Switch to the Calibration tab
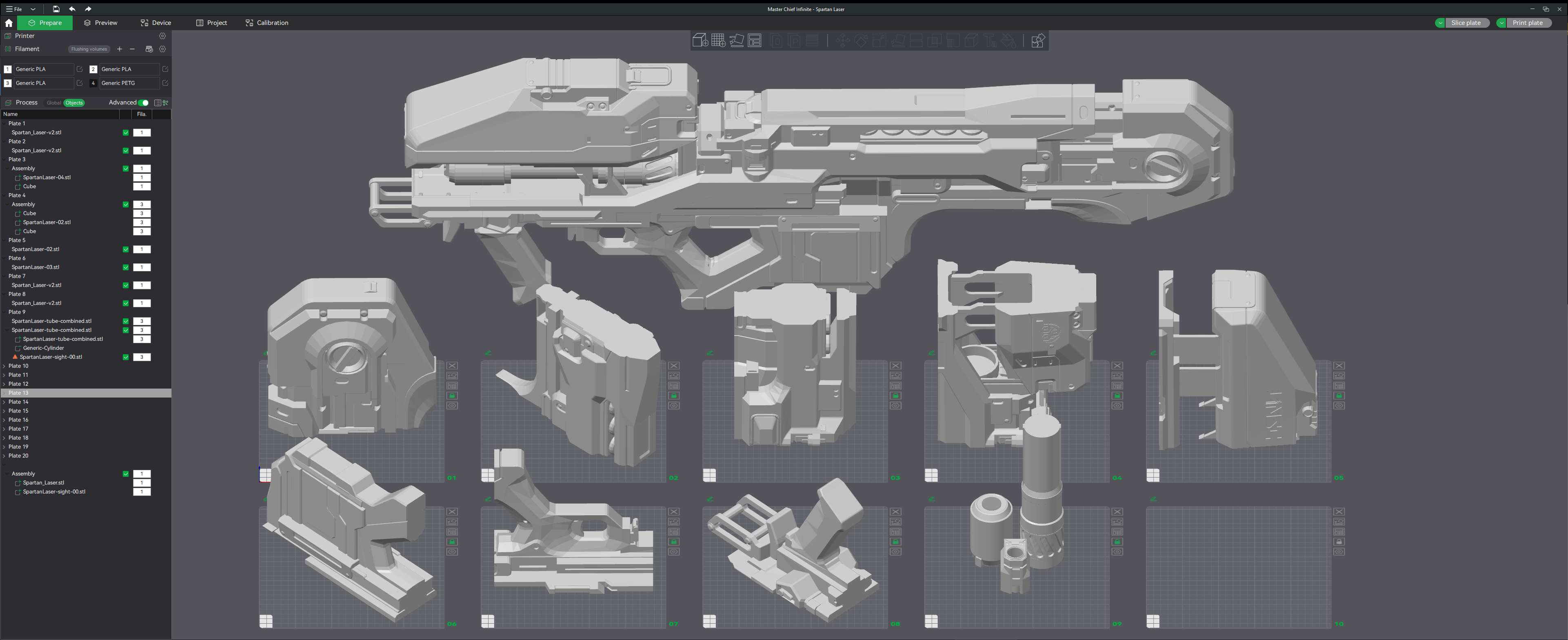 (x=267, y=23)
